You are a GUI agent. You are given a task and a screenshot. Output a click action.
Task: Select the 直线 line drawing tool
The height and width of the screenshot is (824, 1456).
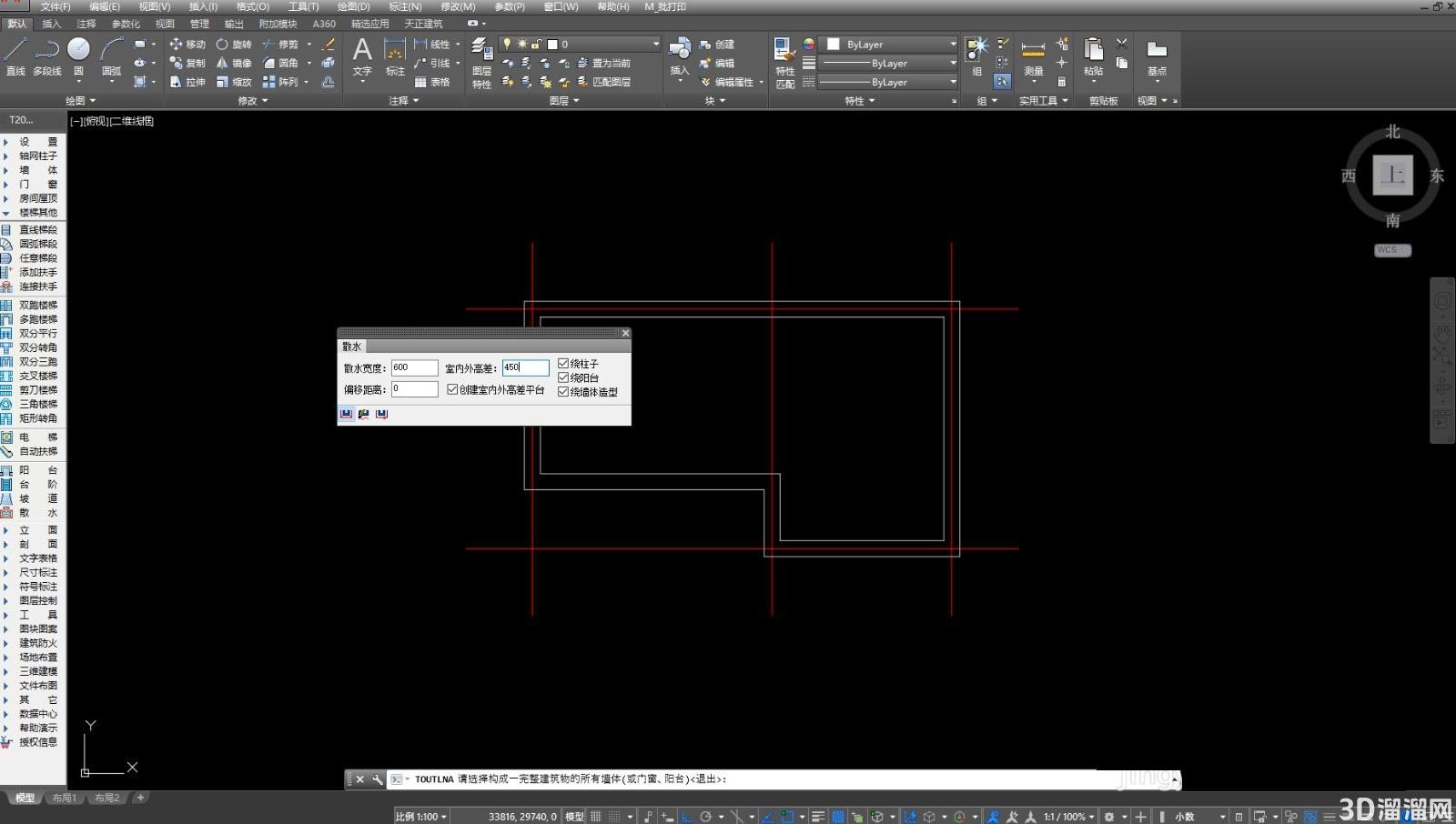[15, 56]
